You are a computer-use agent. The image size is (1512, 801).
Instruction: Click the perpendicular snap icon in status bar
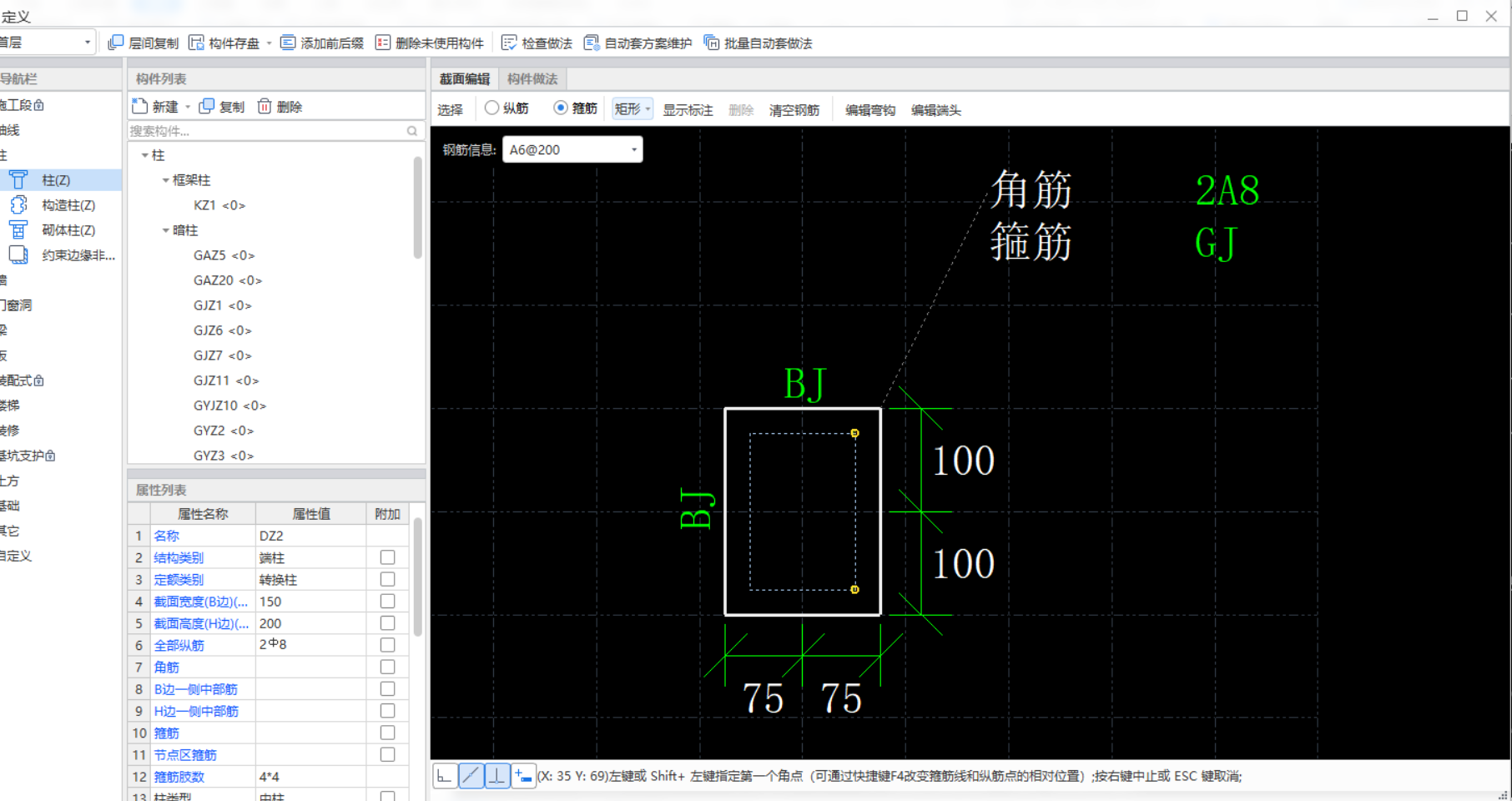(x=496, y=776)
